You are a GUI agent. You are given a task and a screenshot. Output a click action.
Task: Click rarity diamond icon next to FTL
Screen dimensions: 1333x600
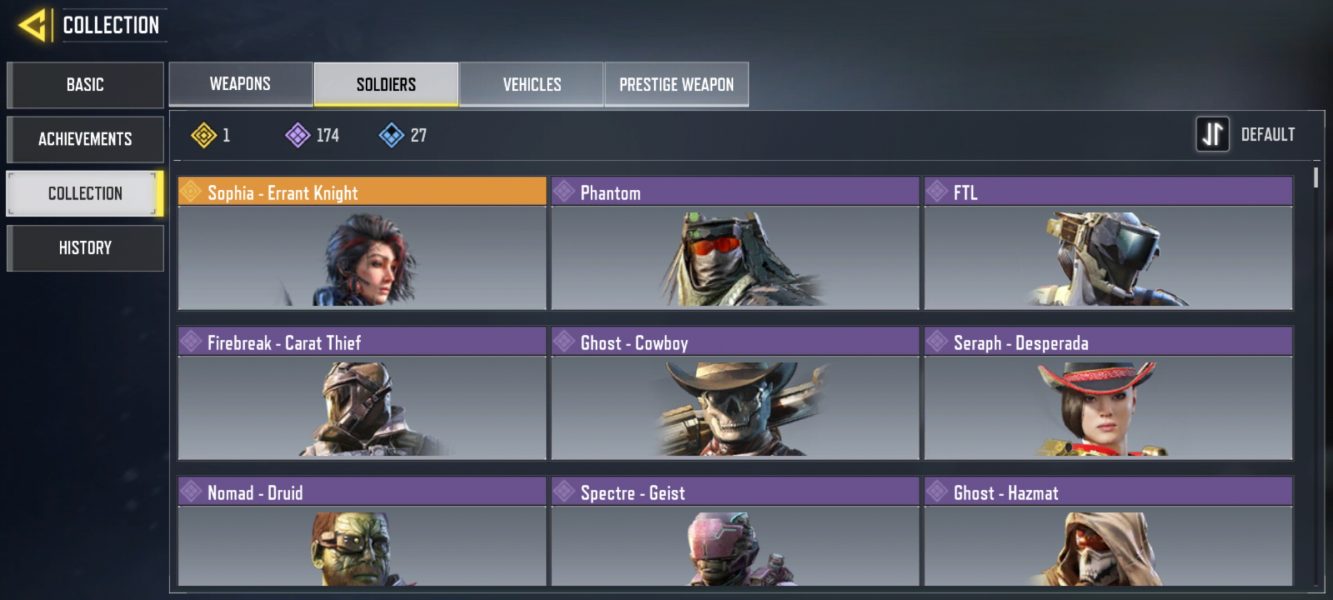pyautogui.click(x=937, y=191)
